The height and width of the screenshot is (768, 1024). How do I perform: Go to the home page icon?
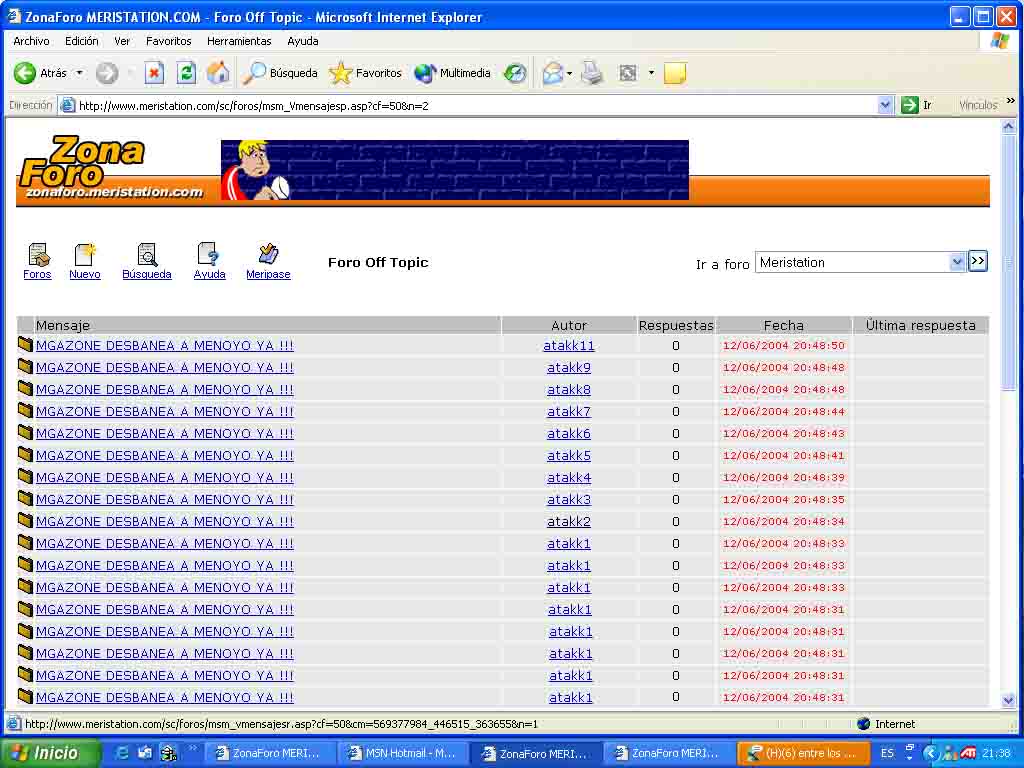click(x=218, y=73)
